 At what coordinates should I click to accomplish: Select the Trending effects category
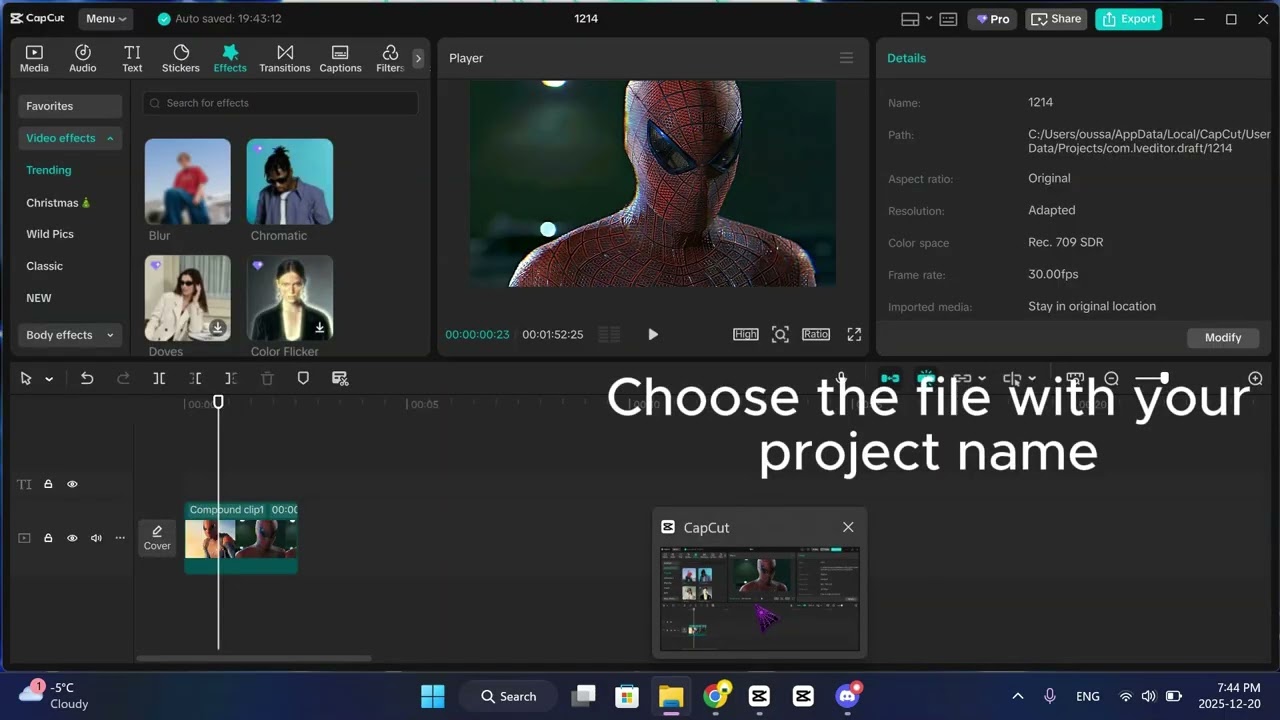(x=49, y=170)
